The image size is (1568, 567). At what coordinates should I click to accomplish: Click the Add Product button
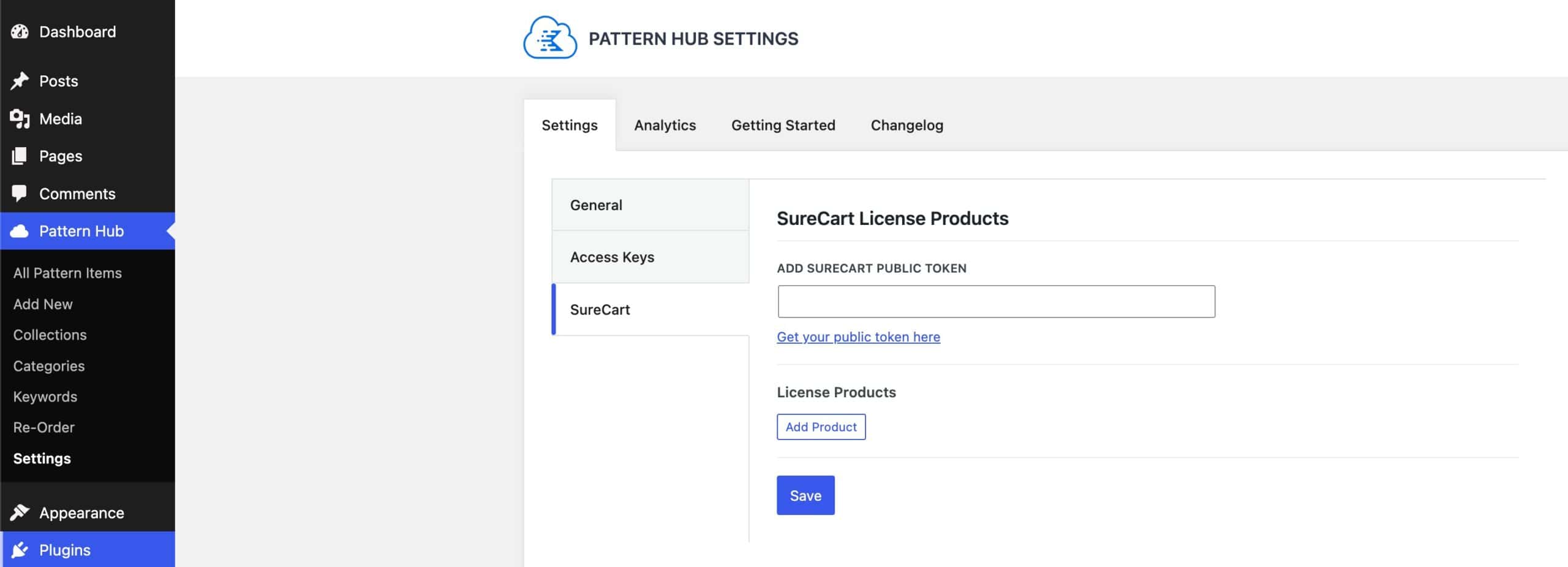(x=821, y=427)
